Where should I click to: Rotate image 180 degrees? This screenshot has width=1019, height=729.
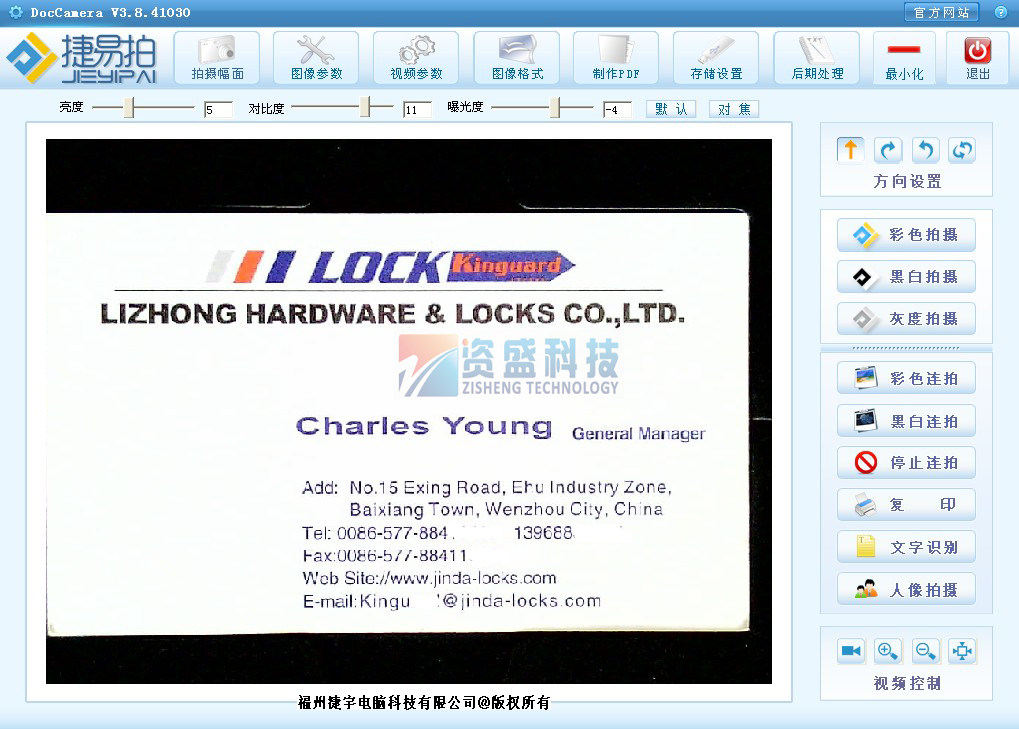click(x=962, y=150)
